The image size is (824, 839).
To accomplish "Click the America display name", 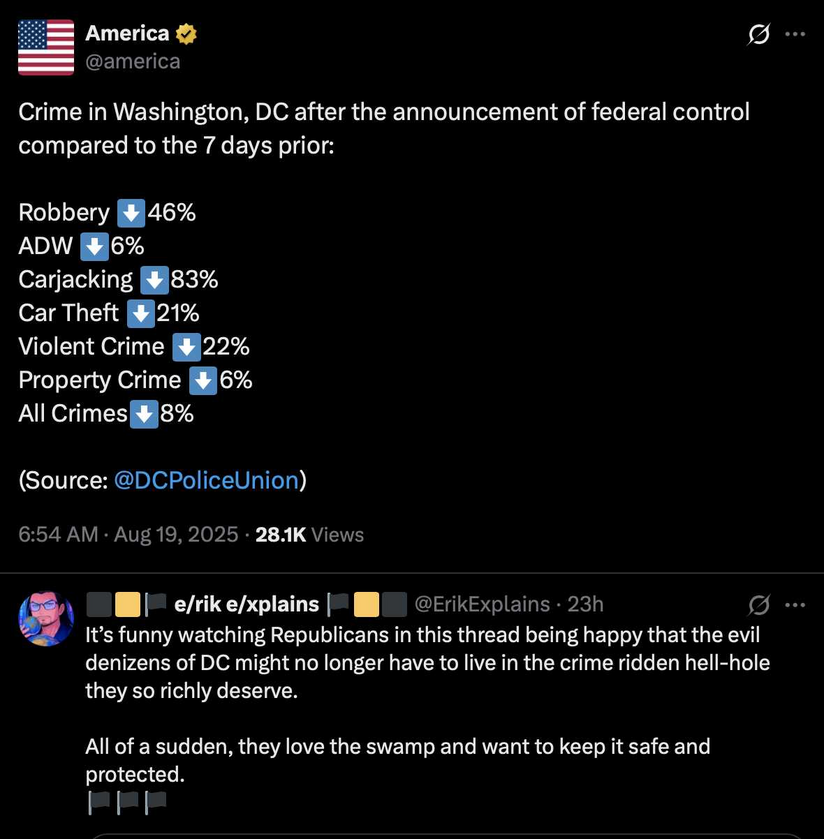I will click(x=127, y=33).
